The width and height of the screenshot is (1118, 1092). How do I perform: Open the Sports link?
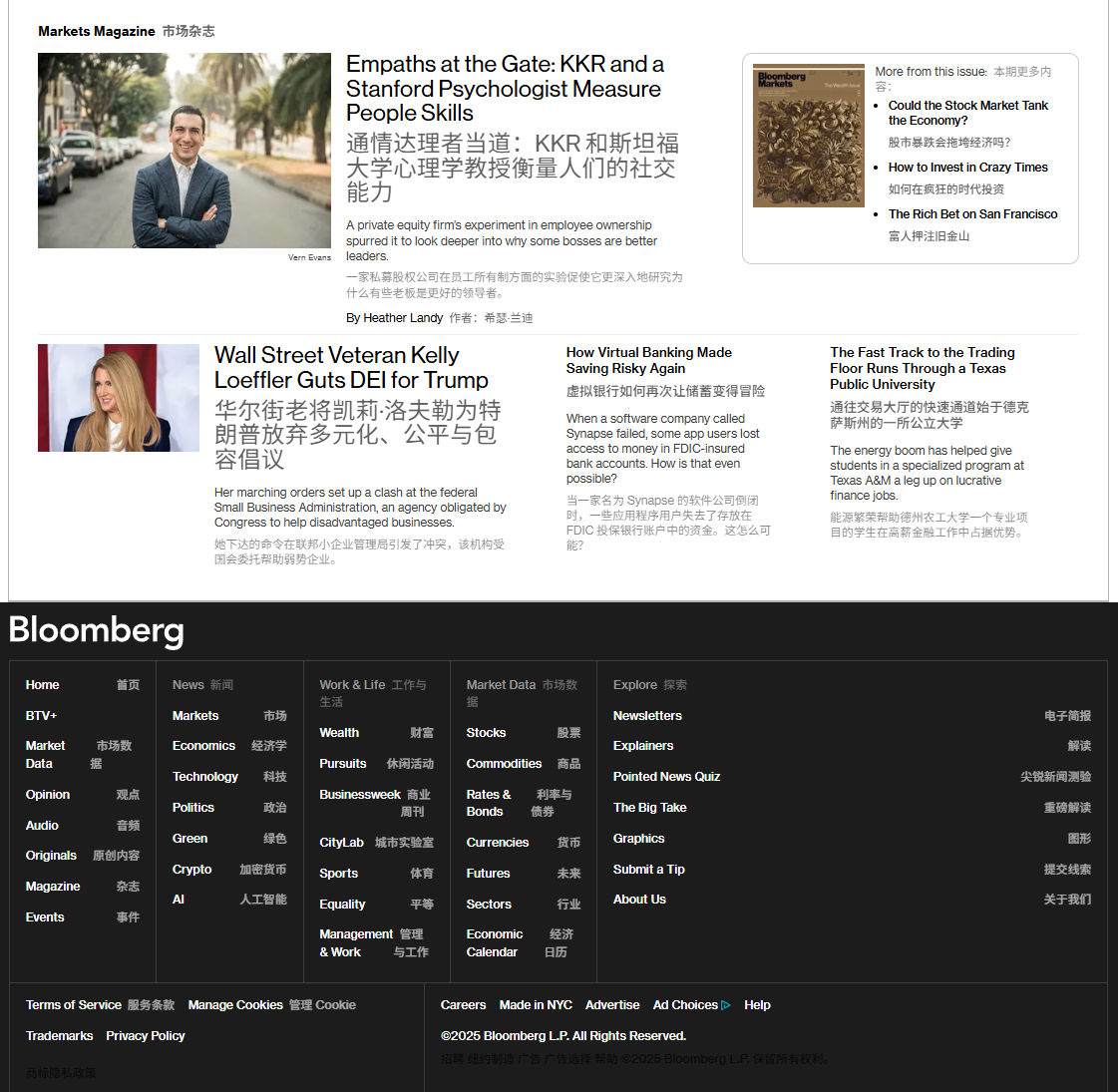(339, 874)
